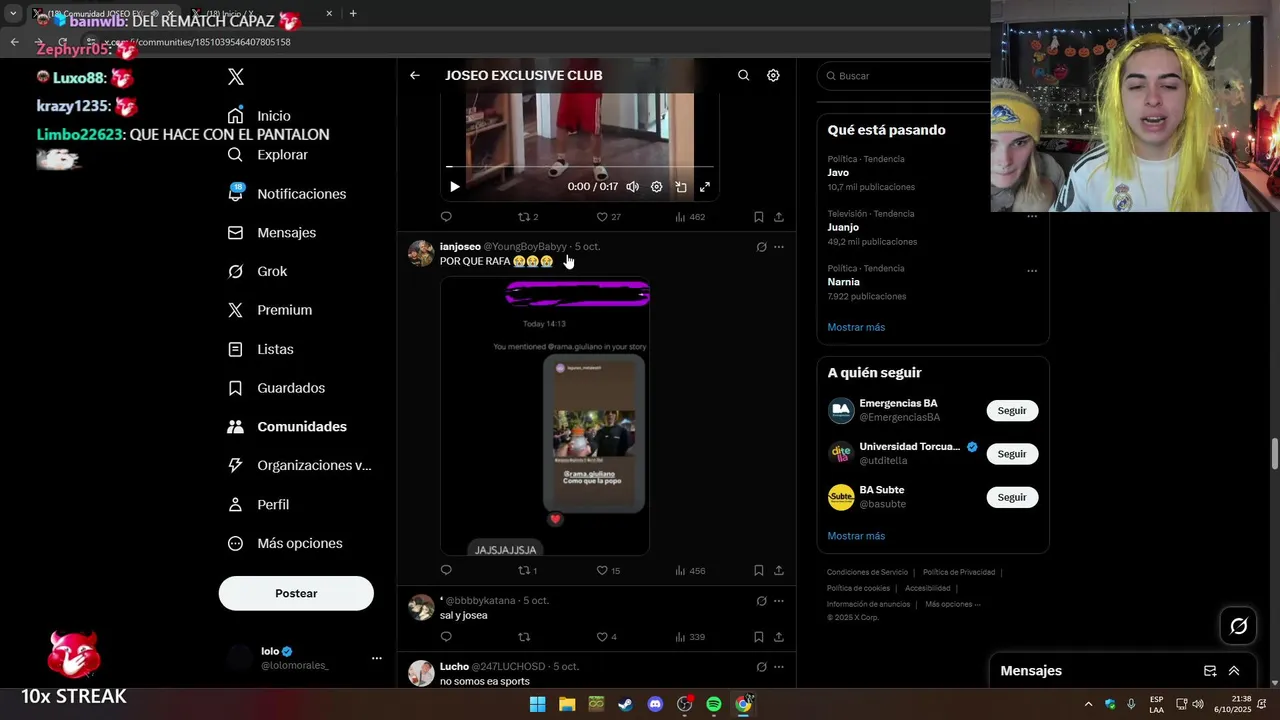1280x720 pixels.
Task: Like bbbbykatana post with 4 likes
Action: pyautogui.click(x=606, y=637)
